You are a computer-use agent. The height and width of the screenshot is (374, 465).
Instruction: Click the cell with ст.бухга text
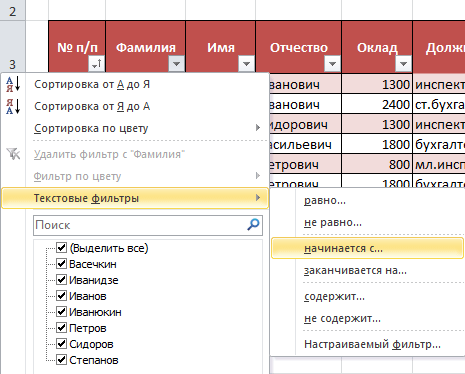(439, 104)
